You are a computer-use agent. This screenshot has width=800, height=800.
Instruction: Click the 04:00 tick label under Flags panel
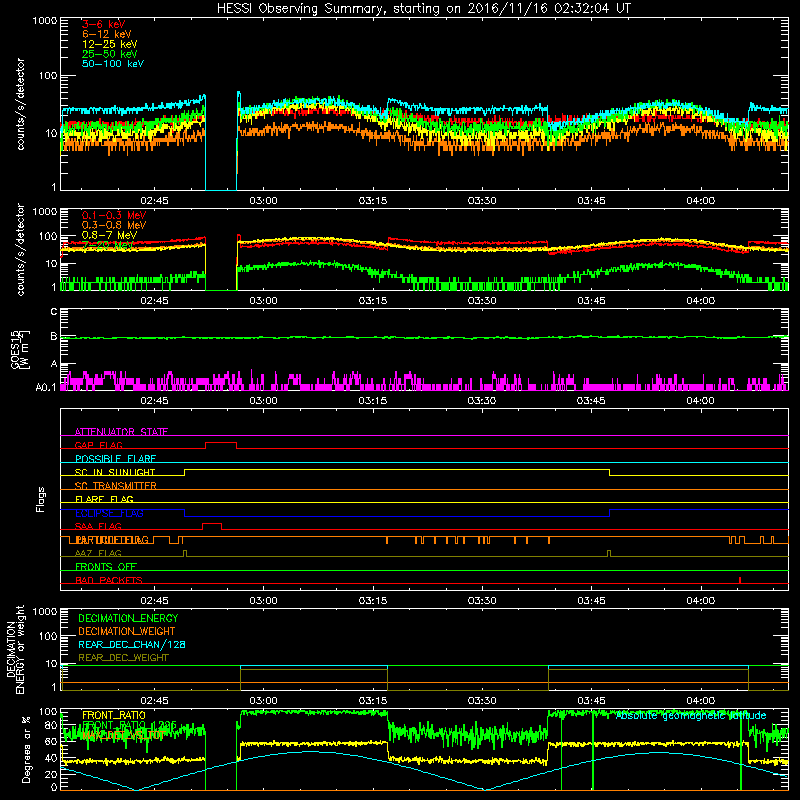[700, 601]
